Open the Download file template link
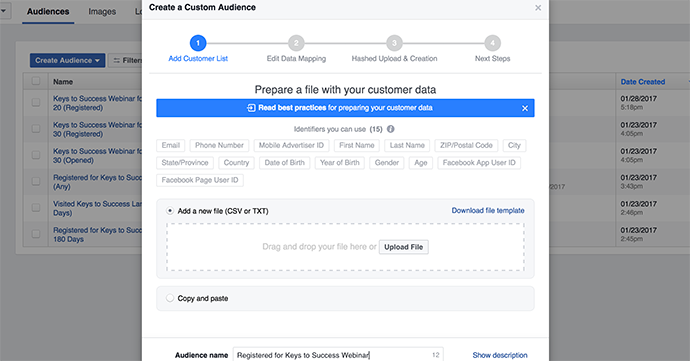The image size is (690, 361). [x=488, y=210]
